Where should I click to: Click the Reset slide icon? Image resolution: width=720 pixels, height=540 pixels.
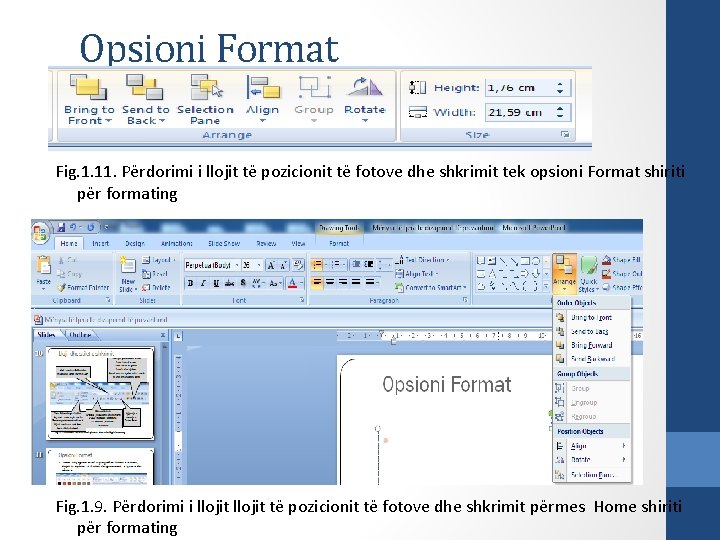[146, 274]
